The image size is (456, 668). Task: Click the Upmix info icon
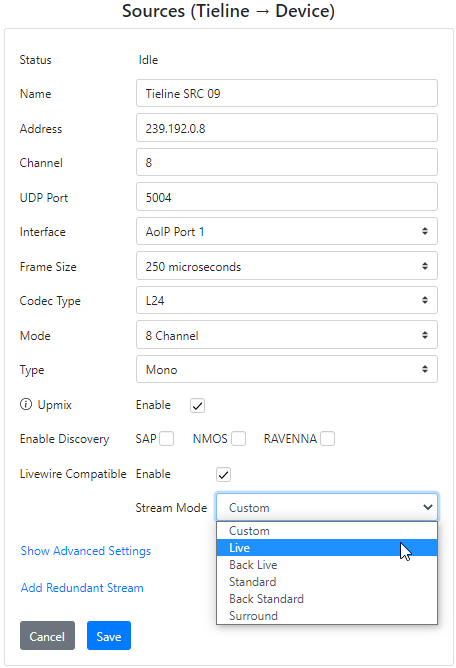(26, 404)
